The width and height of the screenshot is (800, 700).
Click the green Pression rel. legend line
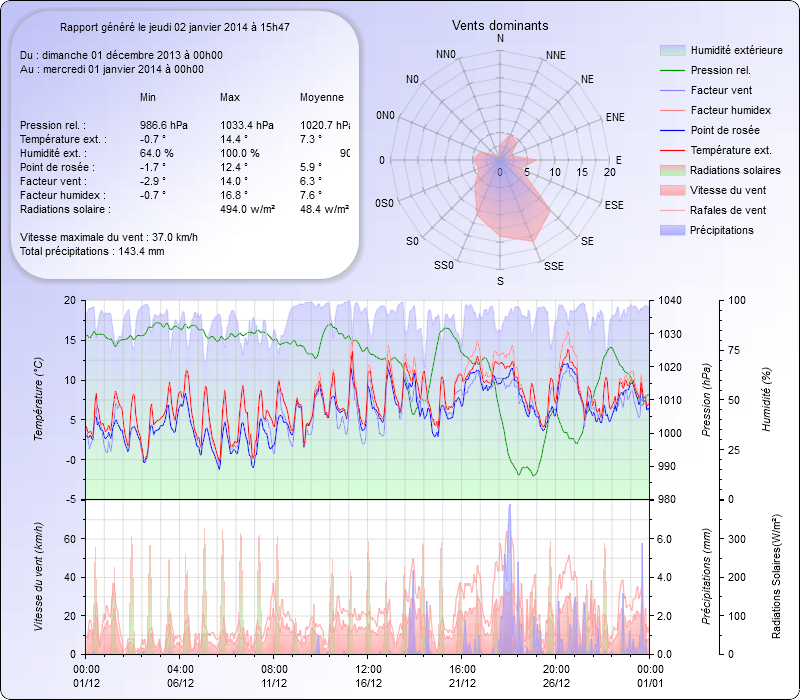pyautogui.click(x=684, y=70)
